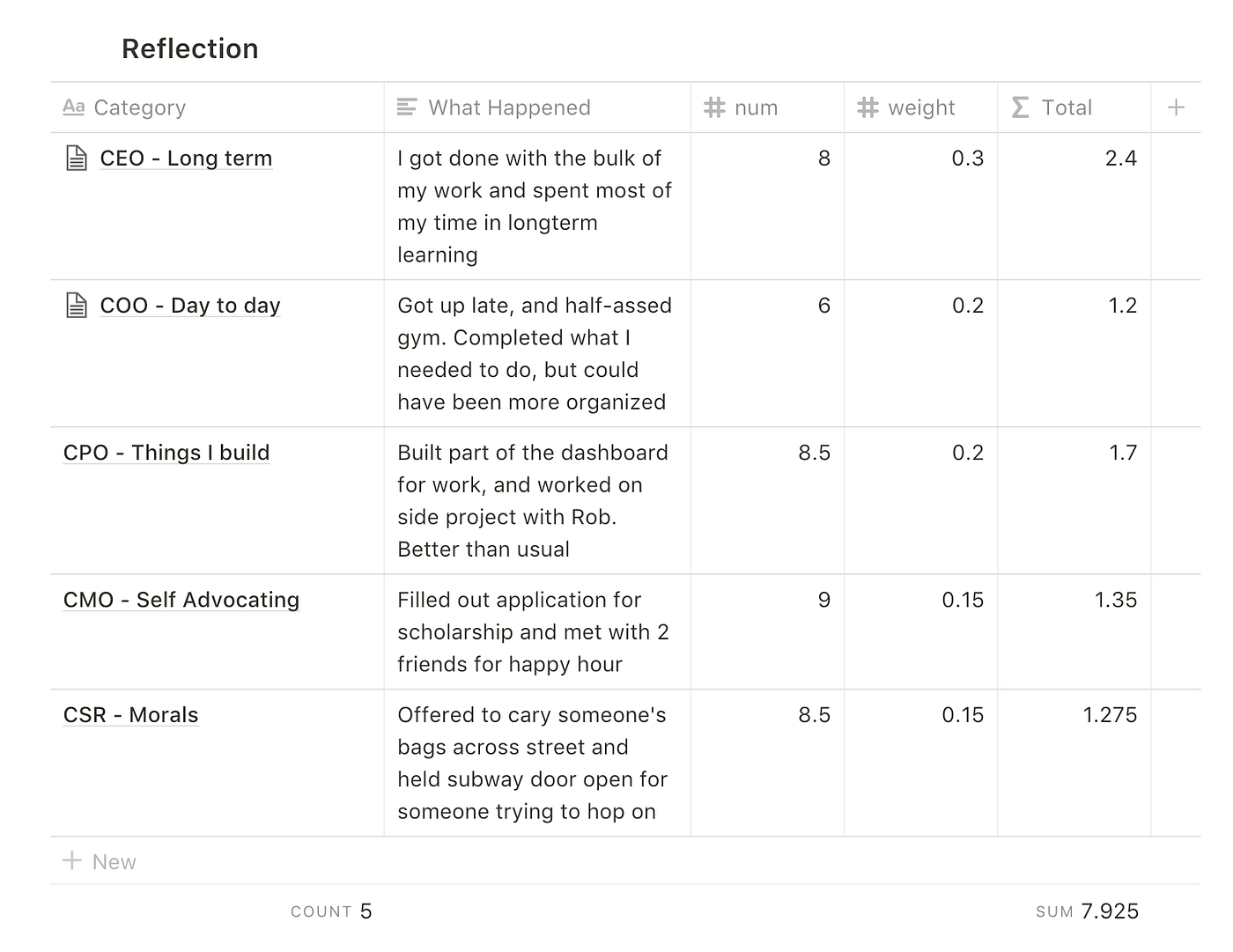The height and width of the screenshot is (952, 1233).
Task: Open the CPO - Things I build page
Action: pos(166,453)
